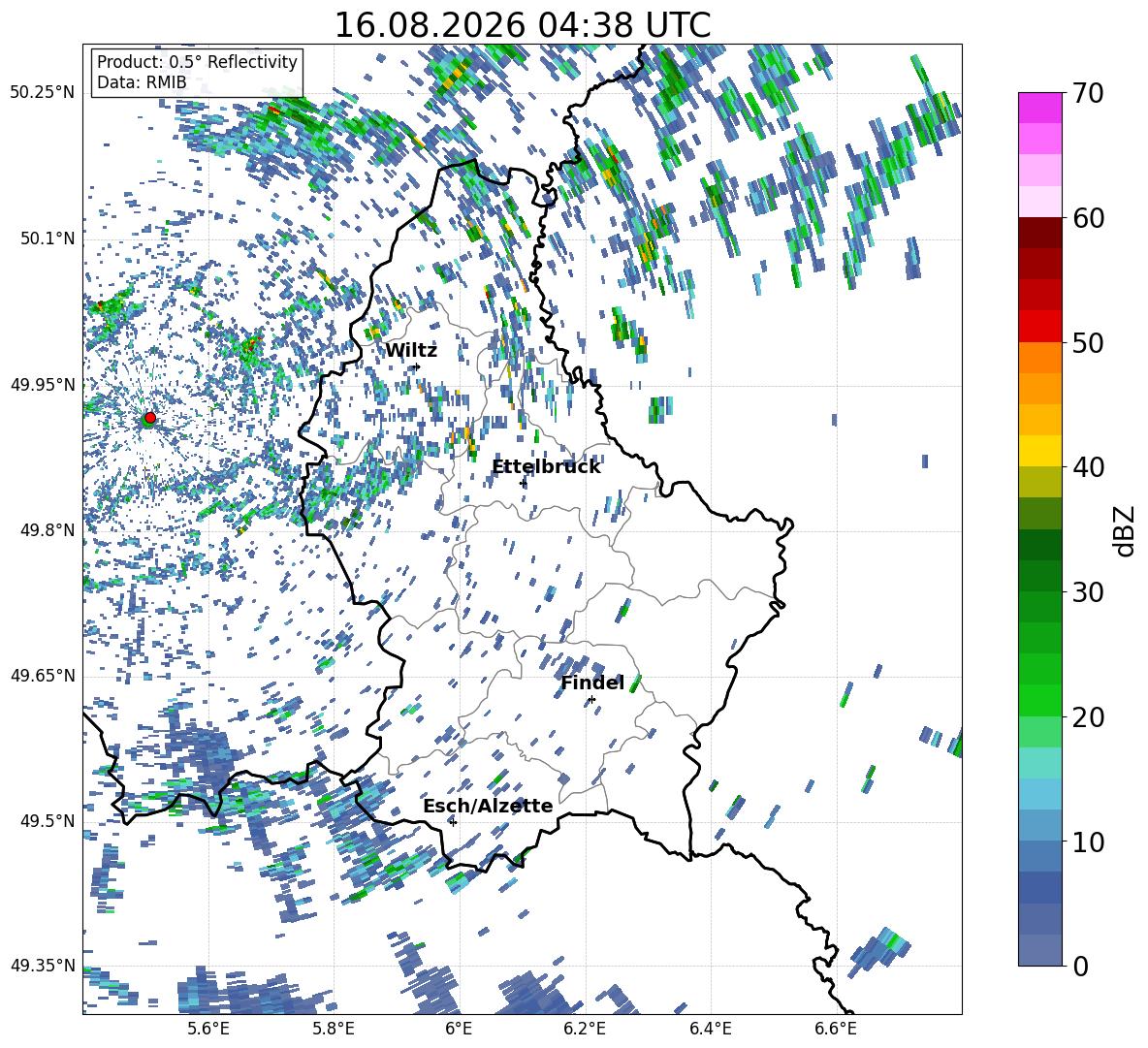Click the 16.08.2026 04:38 UTC title
Image resolution: width=1148 pixels, height=1048 pixels.
tap(522, 25)
